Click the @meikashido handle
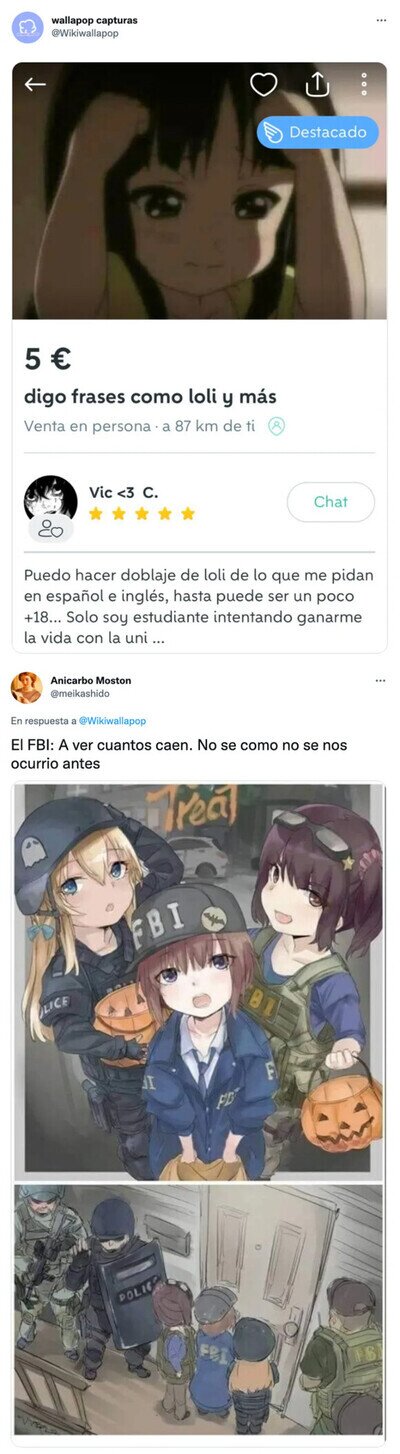The height and width of the screenshot is (1454, 400). coord(80,693)
